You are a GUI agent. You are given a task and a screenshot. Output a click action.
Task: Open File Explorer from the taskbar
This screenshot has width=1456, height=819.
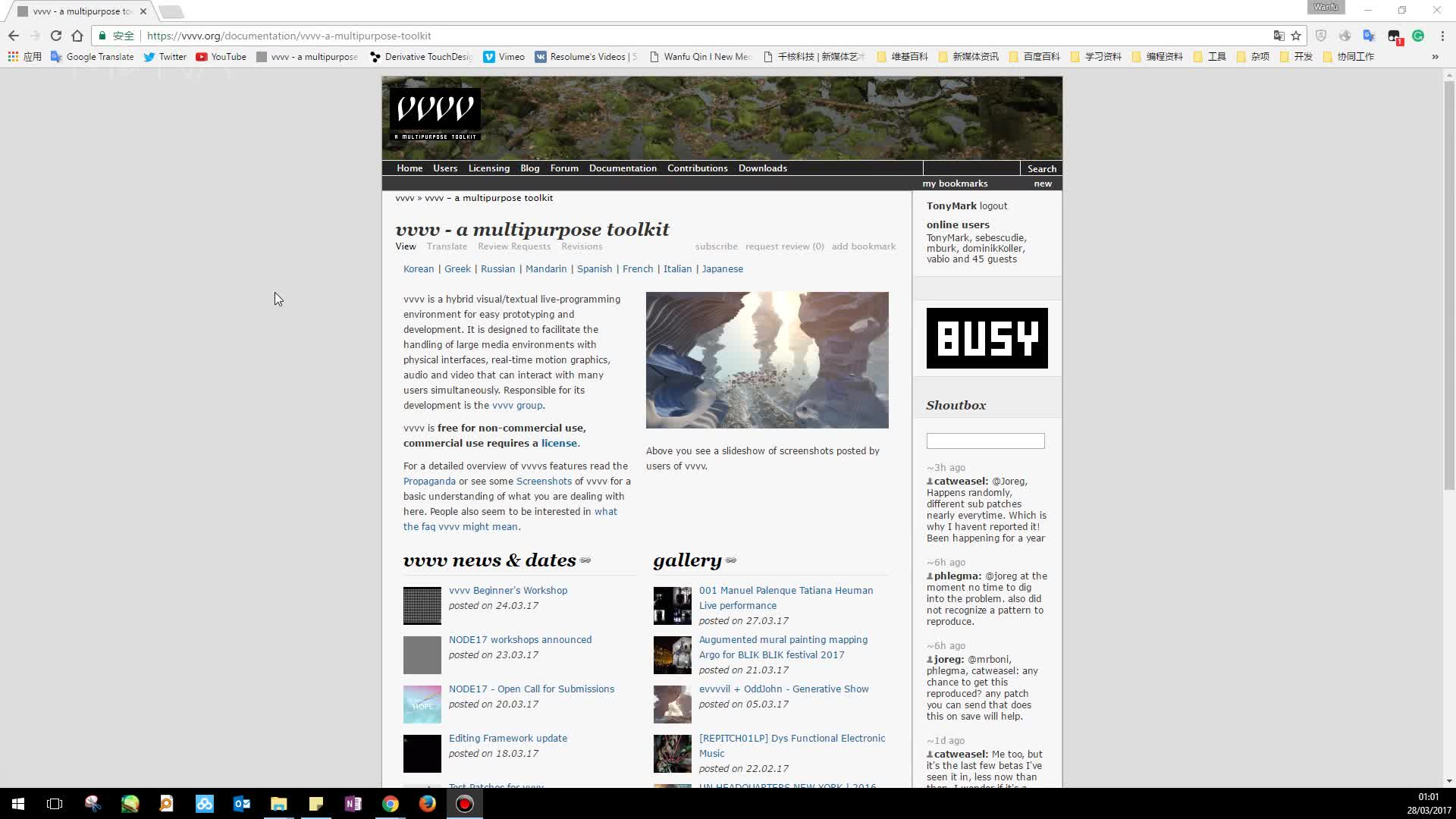coord(279,804)
